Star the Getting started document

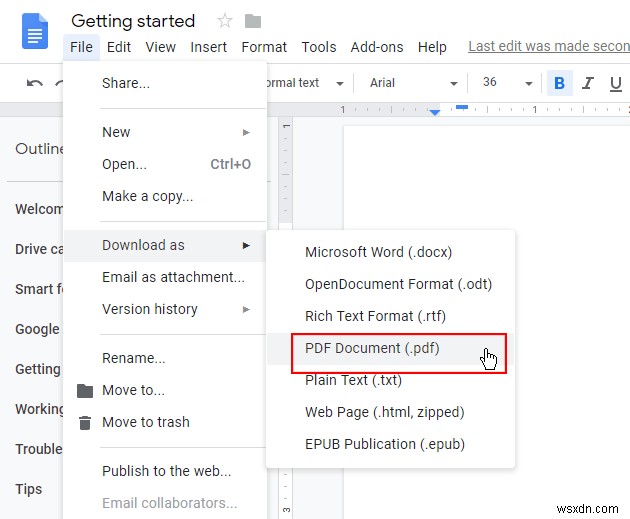pos(225,20)
